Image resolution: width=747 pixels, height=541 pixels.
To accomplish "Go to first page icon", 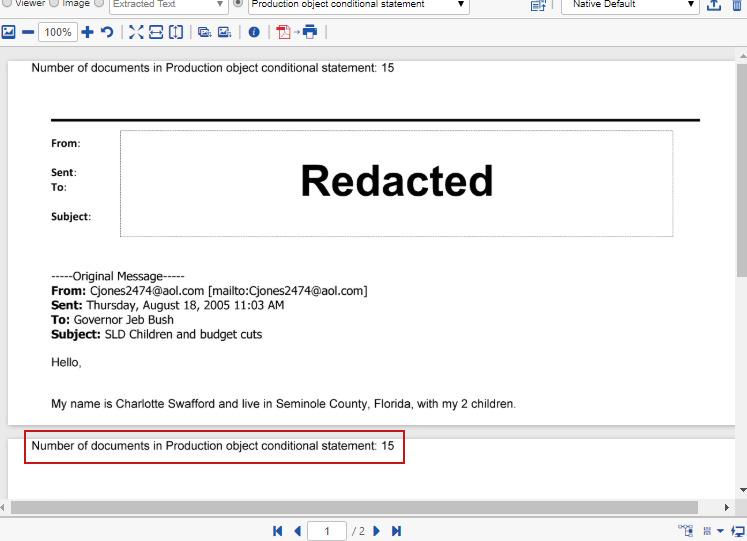I will pos(278,531).
